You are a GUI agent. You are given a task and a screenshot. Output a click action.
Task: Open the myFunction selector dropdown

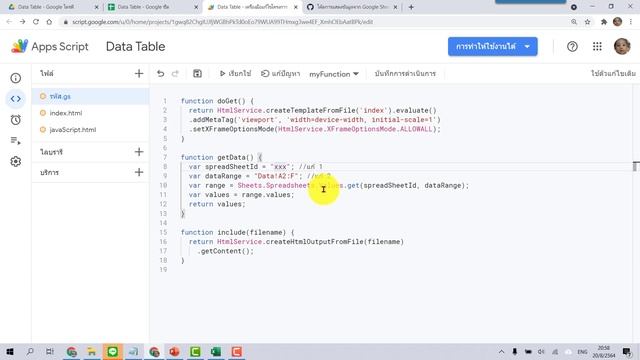click(334, 74)
